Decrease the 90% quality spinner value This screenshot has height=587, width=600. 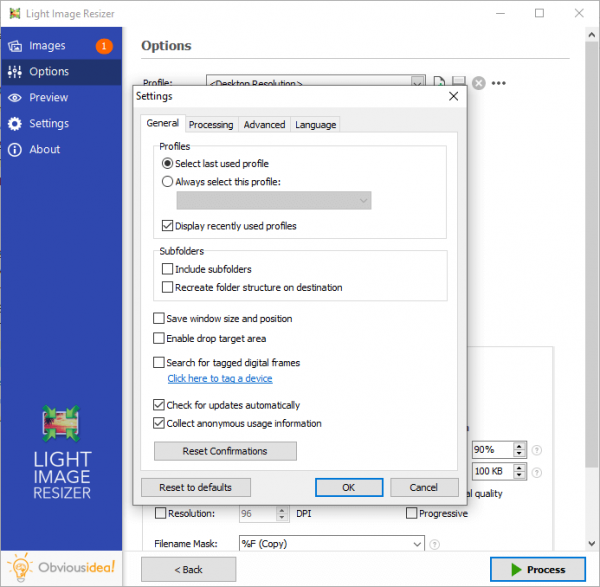tap(519, 453)
